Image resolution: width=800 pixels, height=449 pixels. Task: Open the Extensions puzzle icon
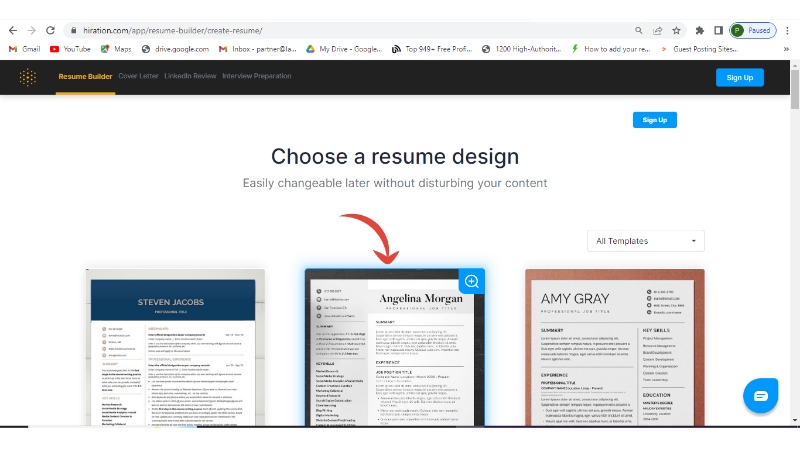pos(699,31)
